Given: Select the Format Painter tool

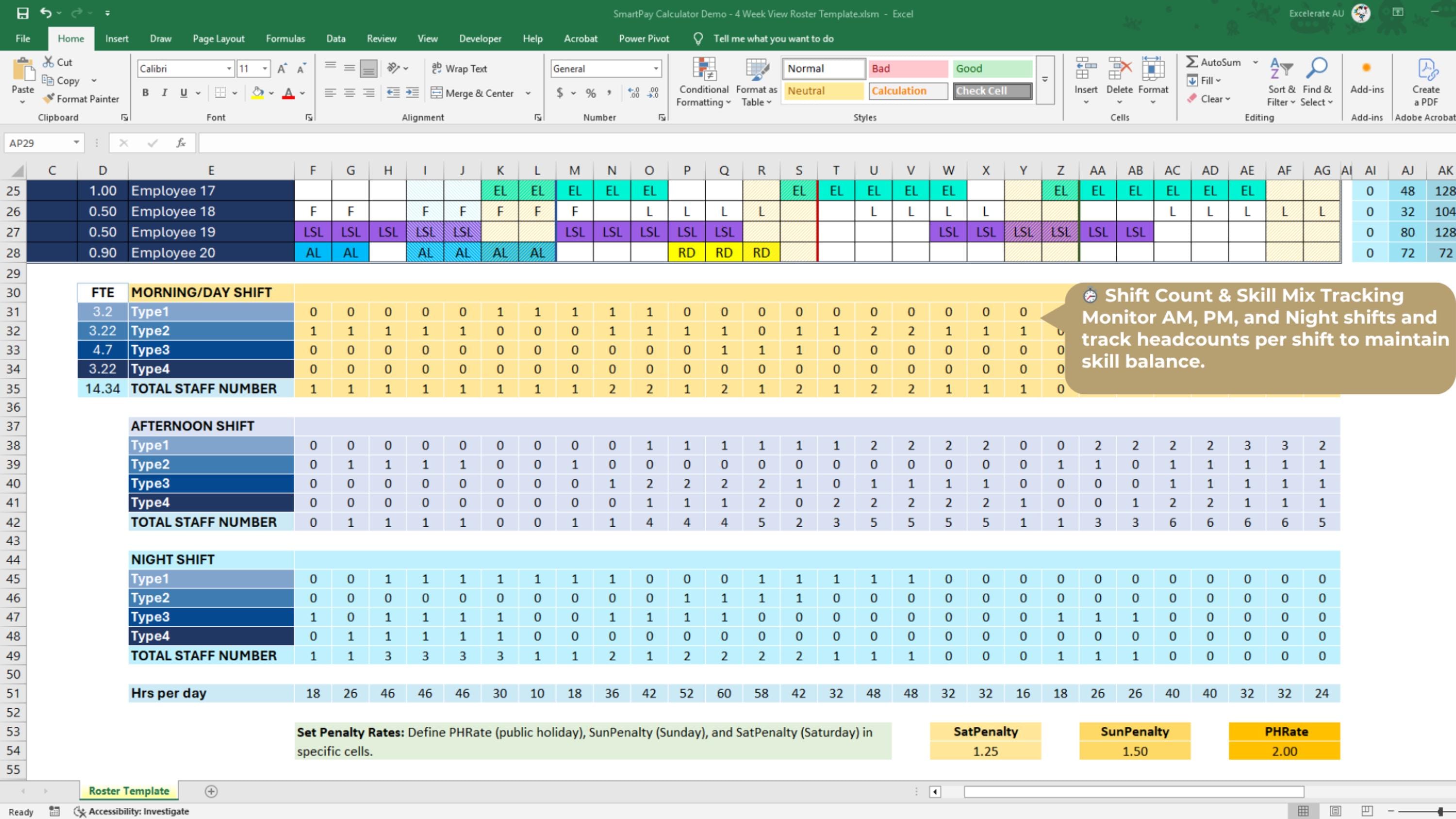Looking at the screenshot, I should click(81, 99).
